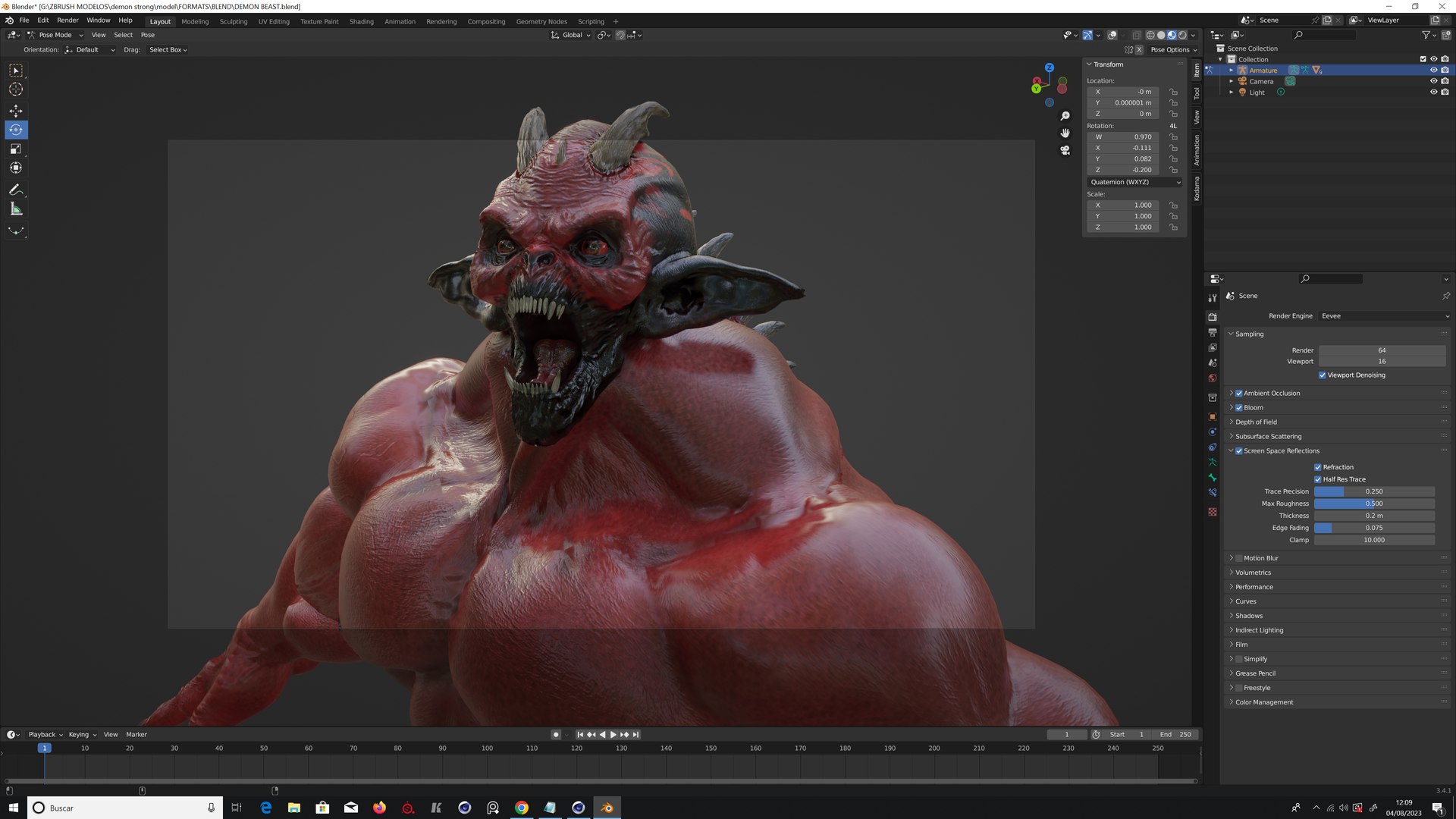Open the Playback menu in timeline

click(x=45, y=734)
